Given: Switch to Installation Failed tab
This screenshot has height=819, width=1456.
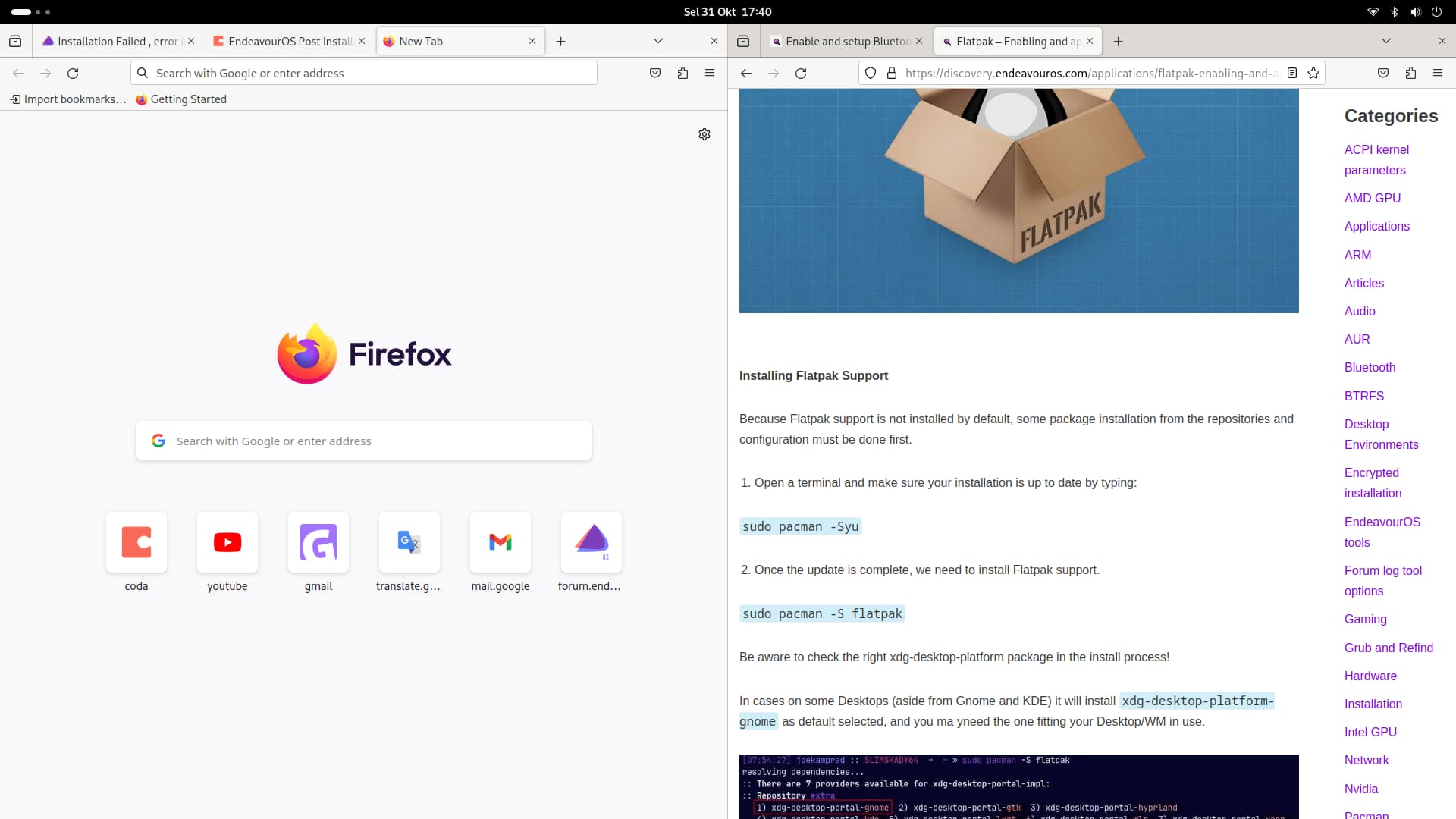Looking at the screenshot, I should 111,41.
